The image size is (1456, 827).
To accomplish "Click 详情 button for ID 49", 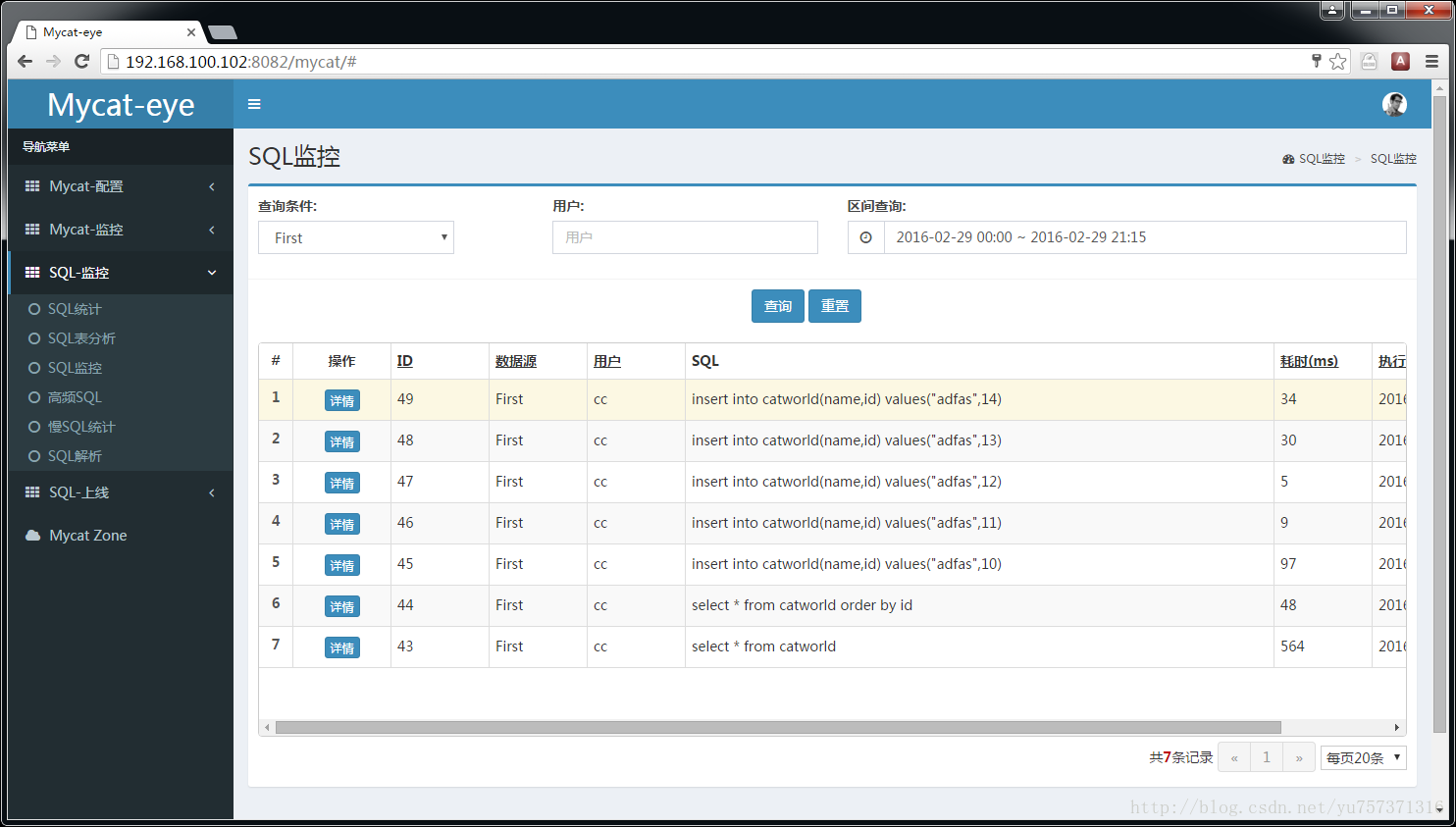I will (x=342, y=400).
